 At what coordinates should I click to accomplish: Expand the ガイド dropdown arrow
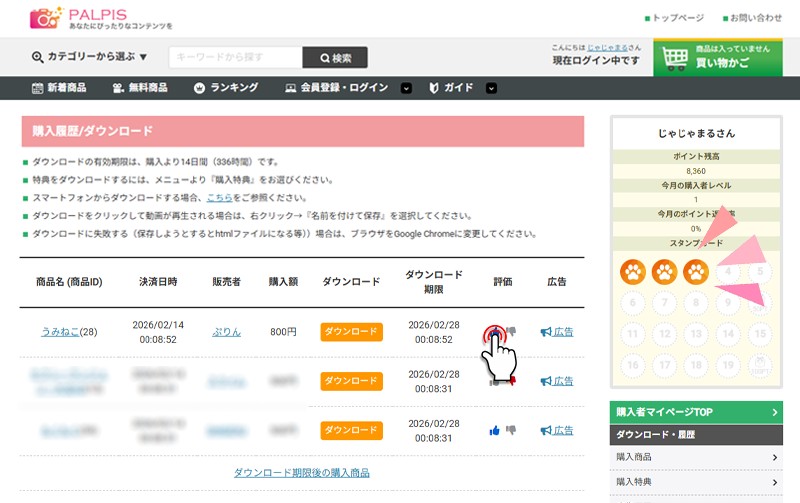[491, 88]
